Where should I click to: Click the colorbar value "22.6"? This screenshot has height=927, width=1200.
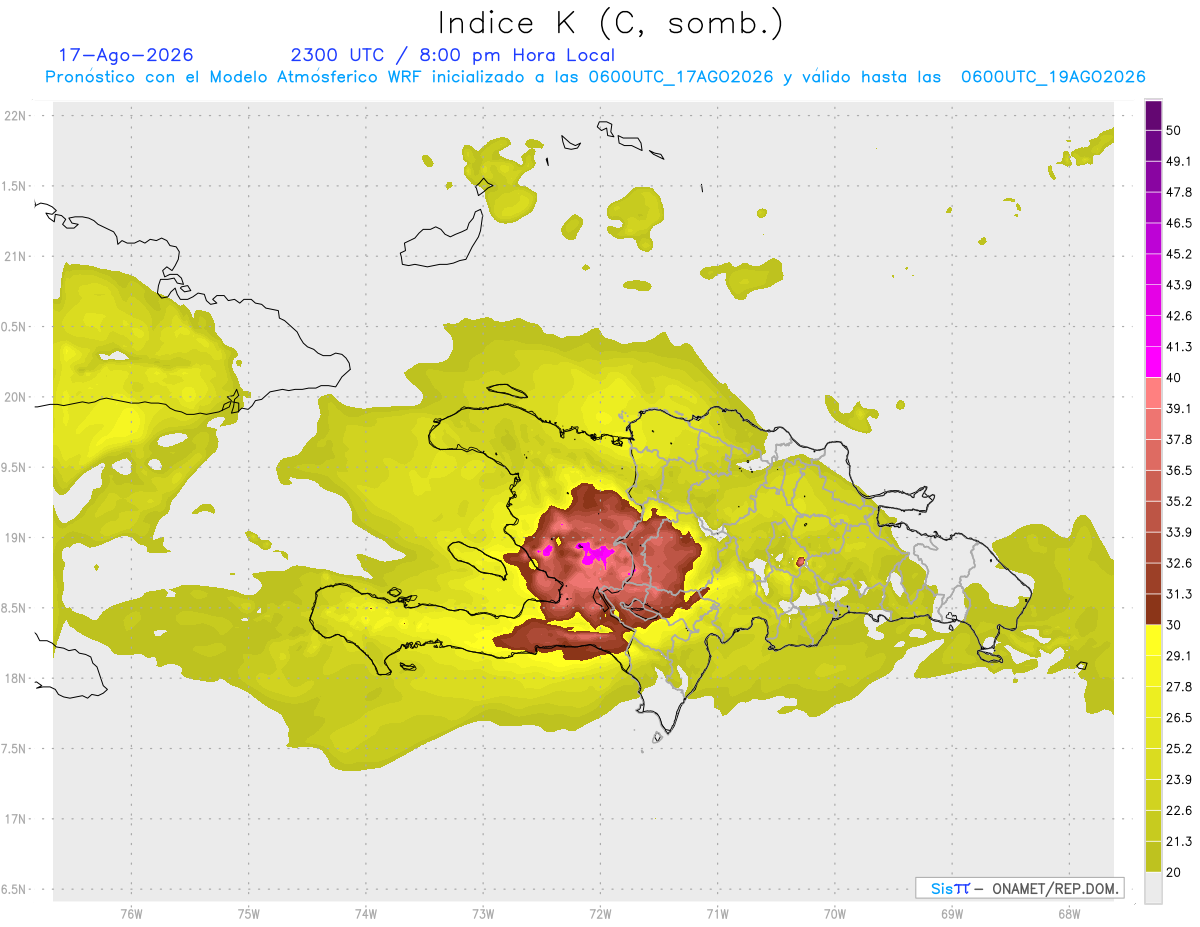tap(1178, 810)
